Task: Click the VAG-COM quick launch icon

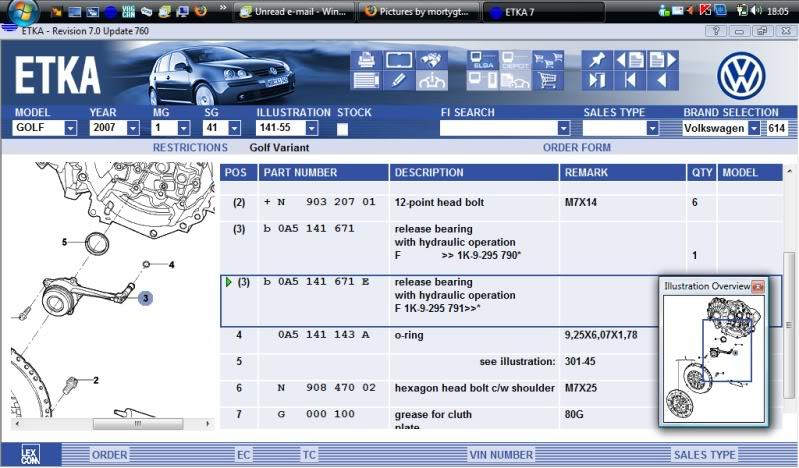Action: (128, 11)
